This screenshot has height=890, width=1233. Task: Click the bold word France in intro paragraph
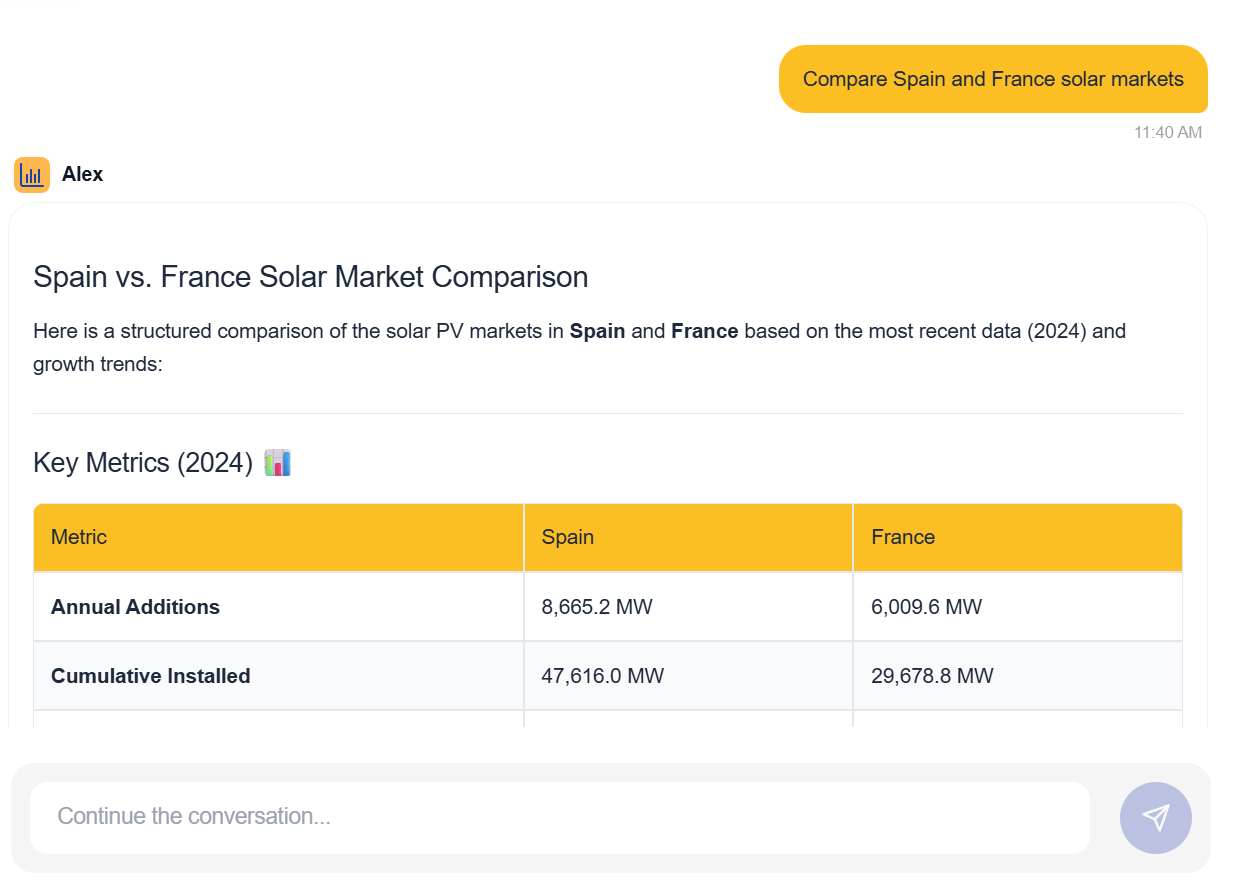pyautogui.click(x=704, y=331)
